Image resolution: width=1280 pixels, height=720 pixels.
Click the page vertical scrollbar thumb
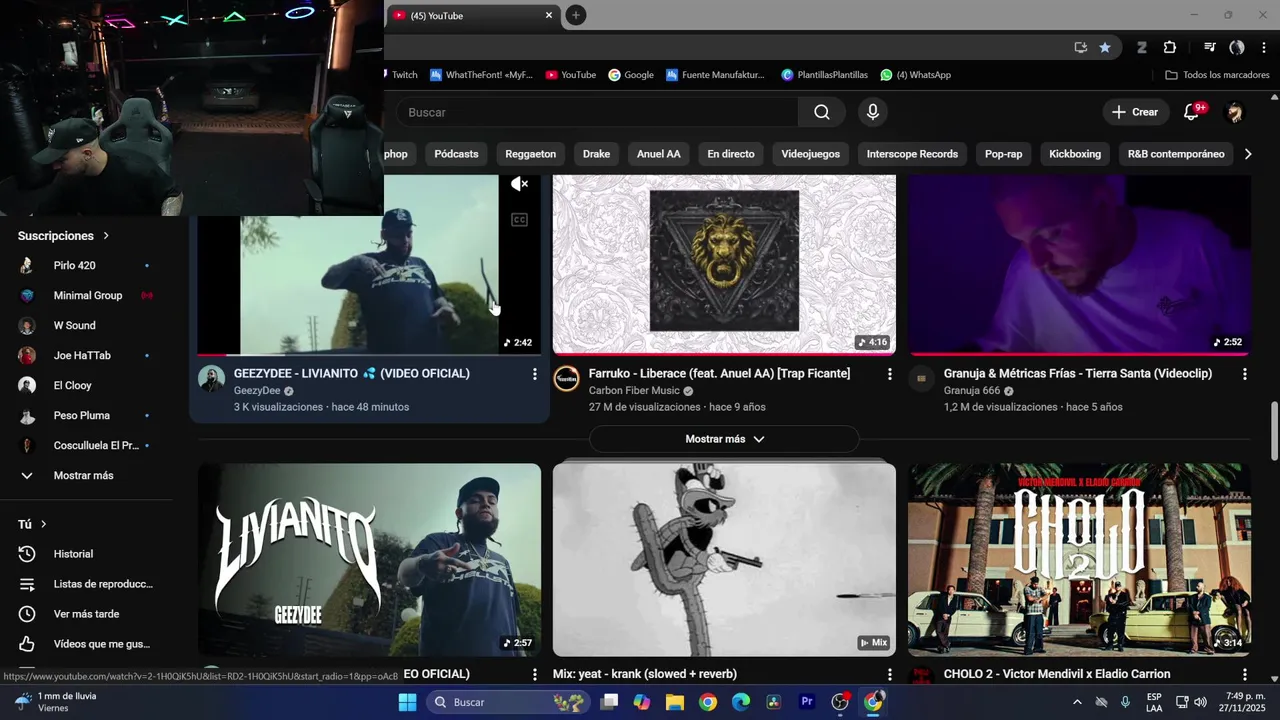(1274, 430)
